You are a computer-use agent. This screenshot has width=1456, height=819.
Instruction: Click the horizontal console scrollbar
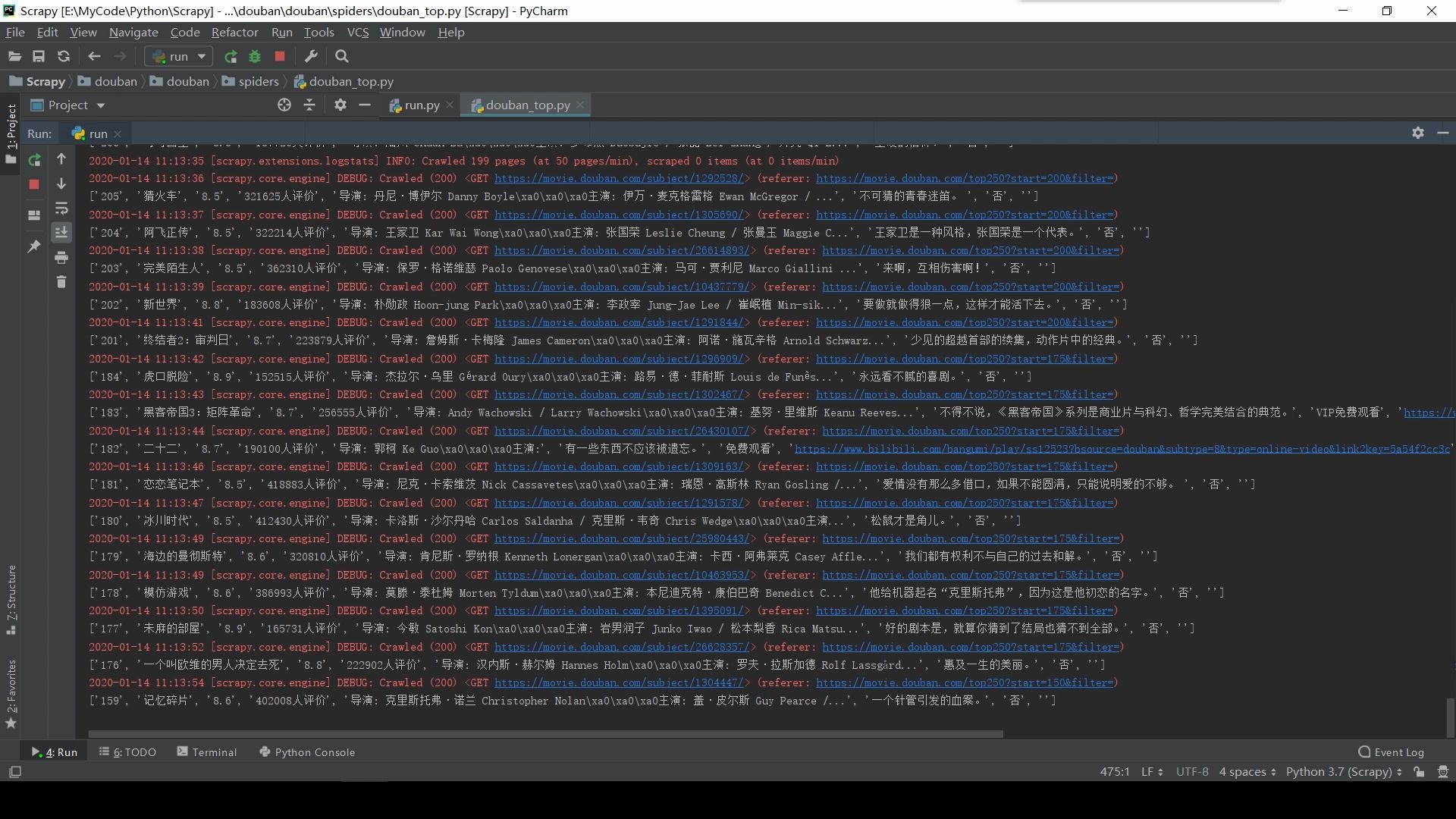(546, 734)
